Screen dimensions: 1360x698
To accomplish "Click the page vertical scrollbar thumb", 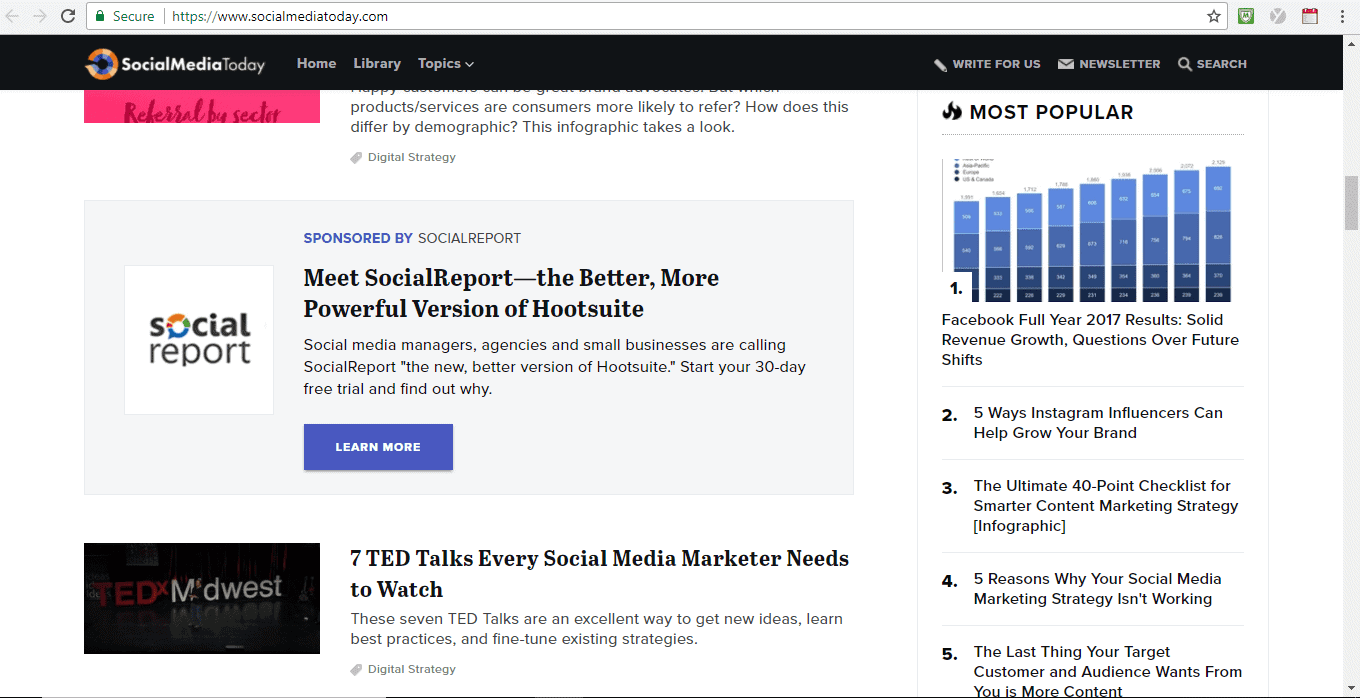I will [1351, 203].
